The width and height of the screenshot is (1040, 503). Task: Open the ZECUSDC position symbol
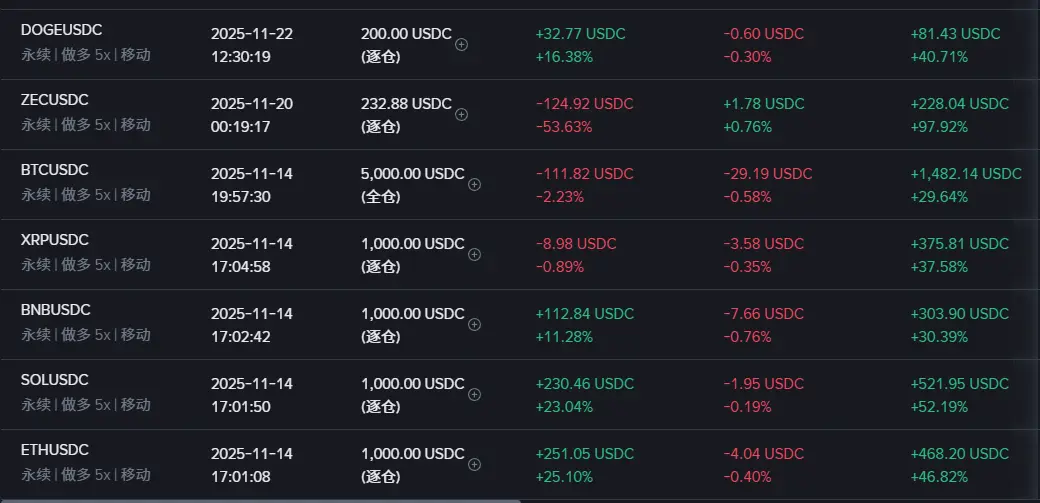tap(55, 100)
